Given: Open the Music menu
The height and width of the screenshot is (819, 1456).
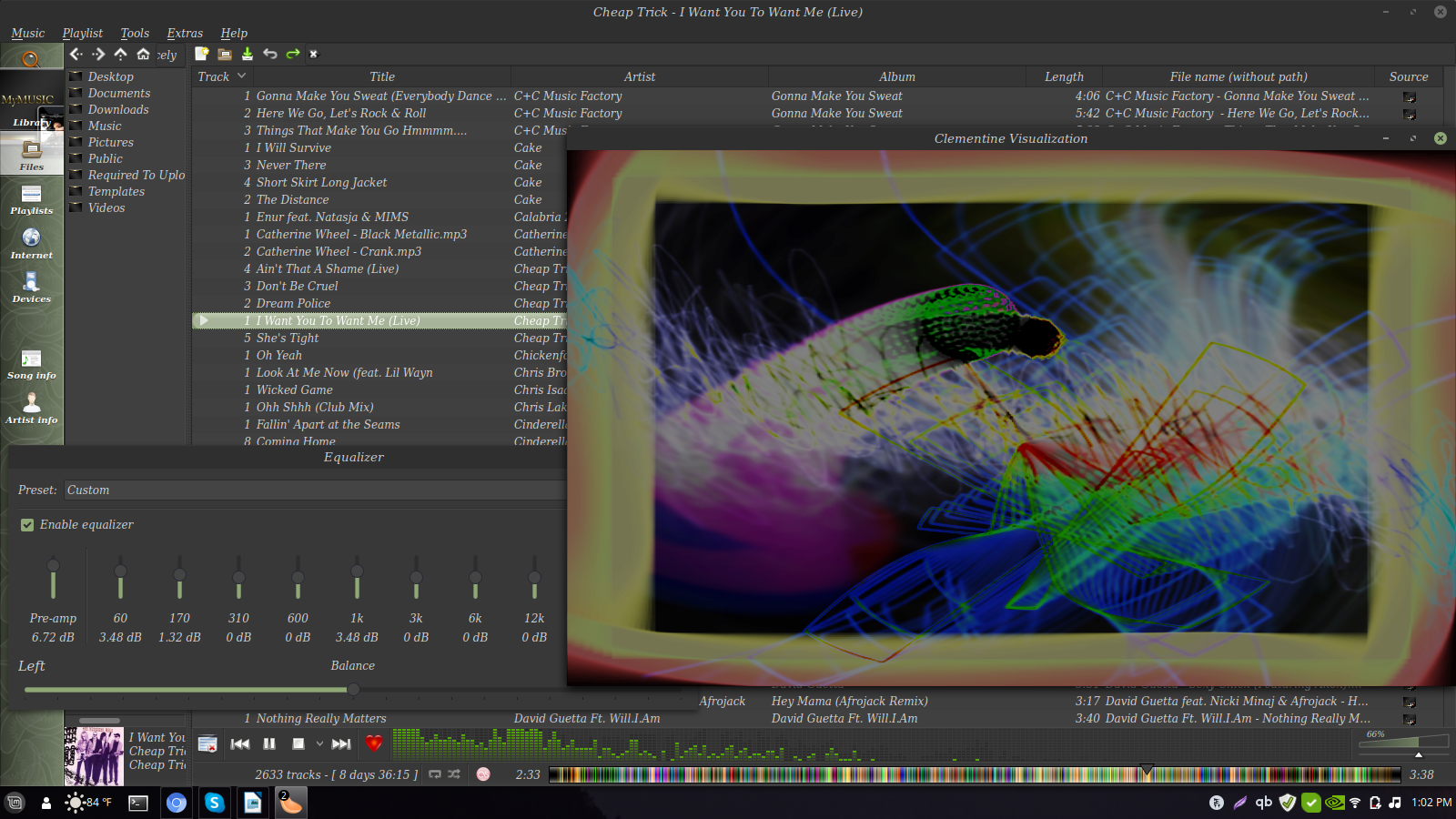Looking at the screenshot, I should click(27, 33).
